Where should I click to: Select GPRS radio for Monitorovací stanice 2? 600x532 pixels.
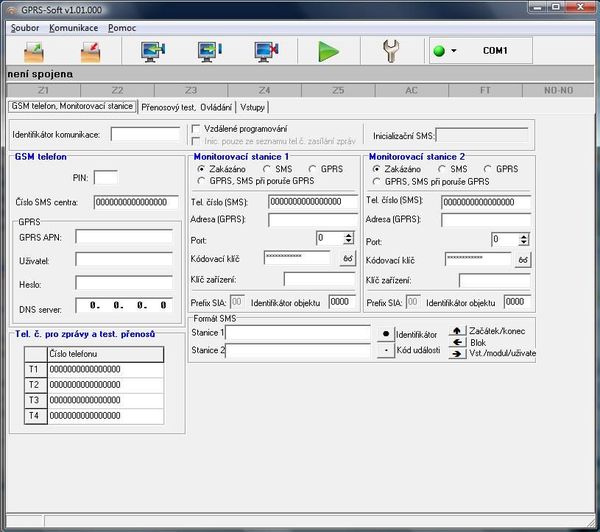tap(487, 169)
